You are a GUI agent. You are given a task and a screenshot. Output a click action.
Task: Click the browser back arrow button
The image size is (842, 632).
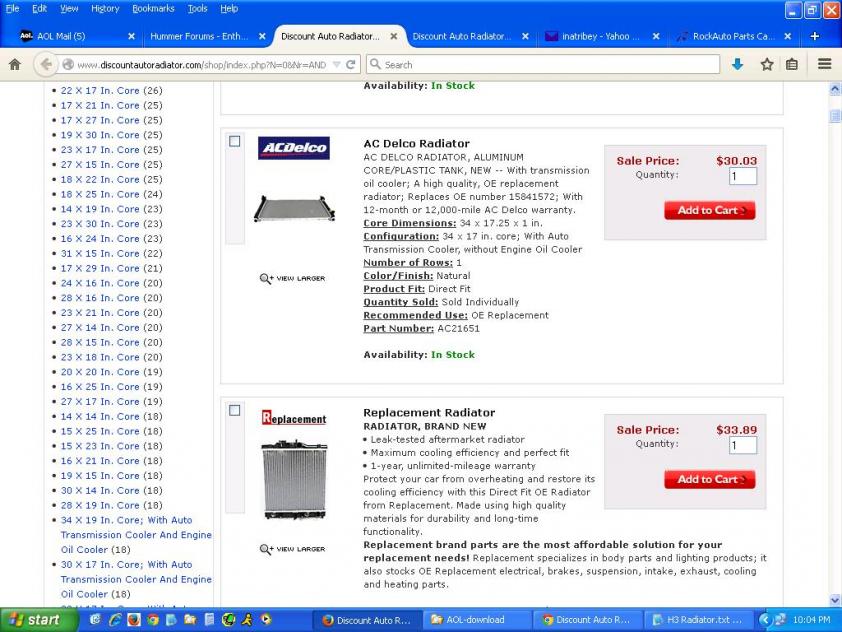[x=45, y=64]
